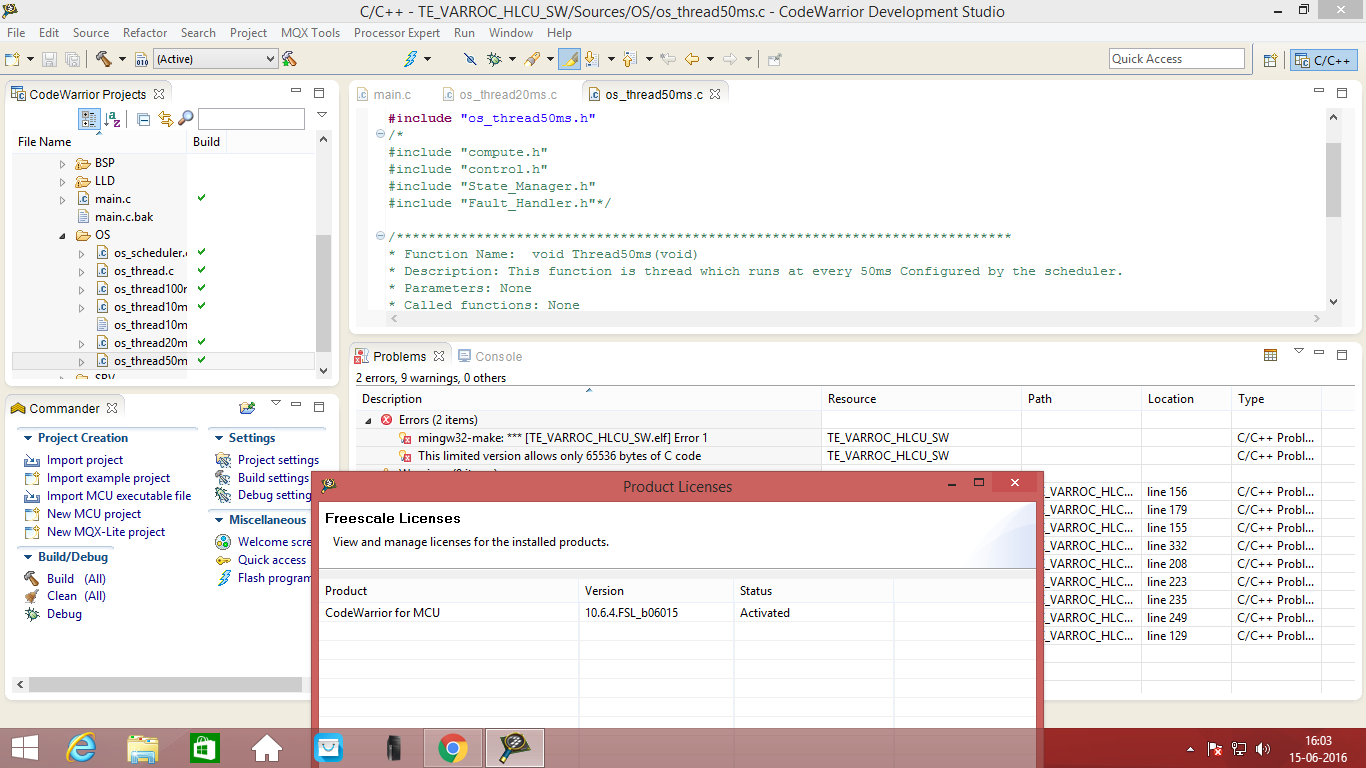Select os_thread.c in the project tree
Image resolution: width=1366 pixels, height=768 pixels.
click(x=143, y=271)
